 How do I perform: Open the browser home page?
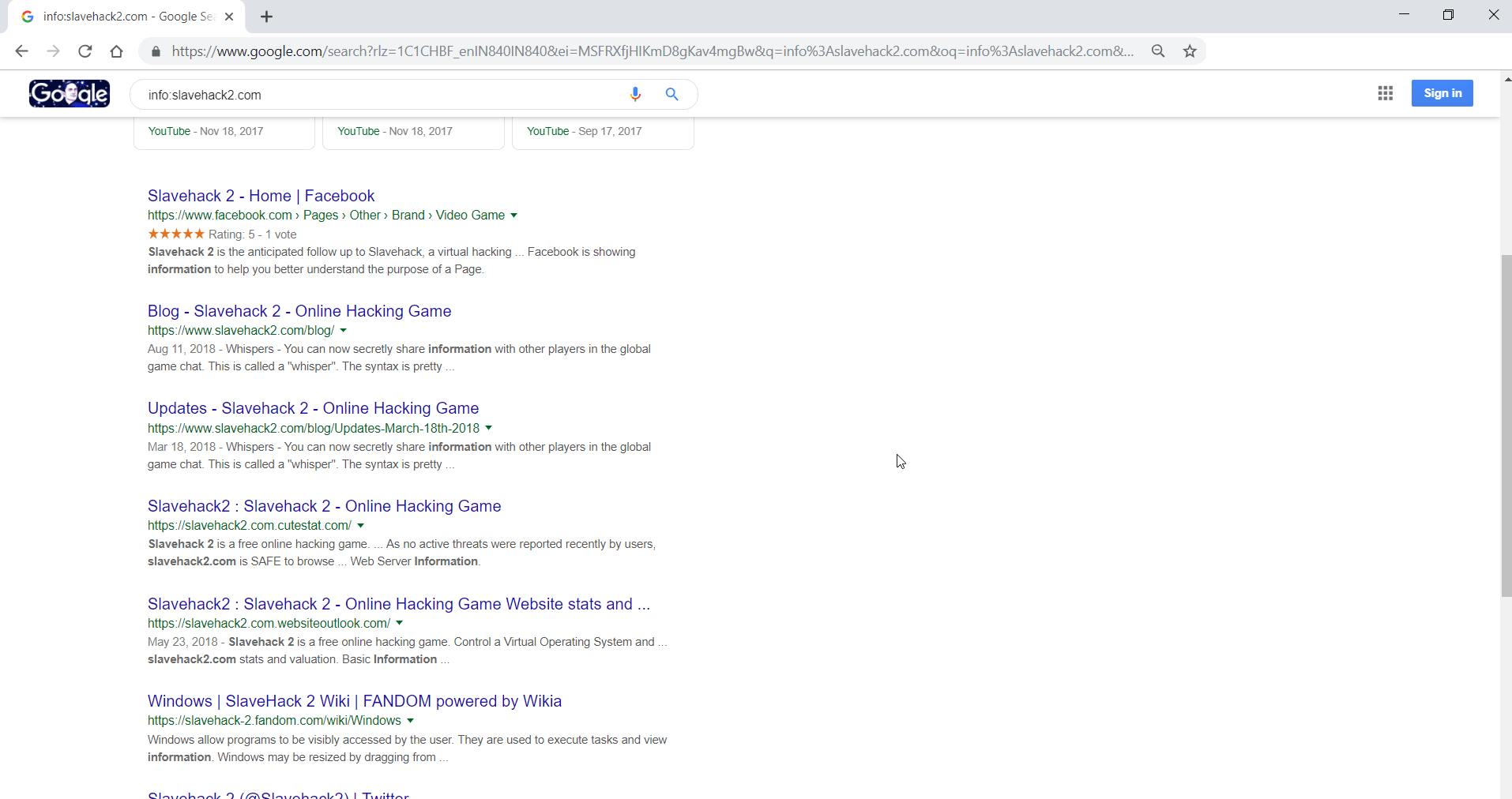pyautogui.click(x=117, y=51)
